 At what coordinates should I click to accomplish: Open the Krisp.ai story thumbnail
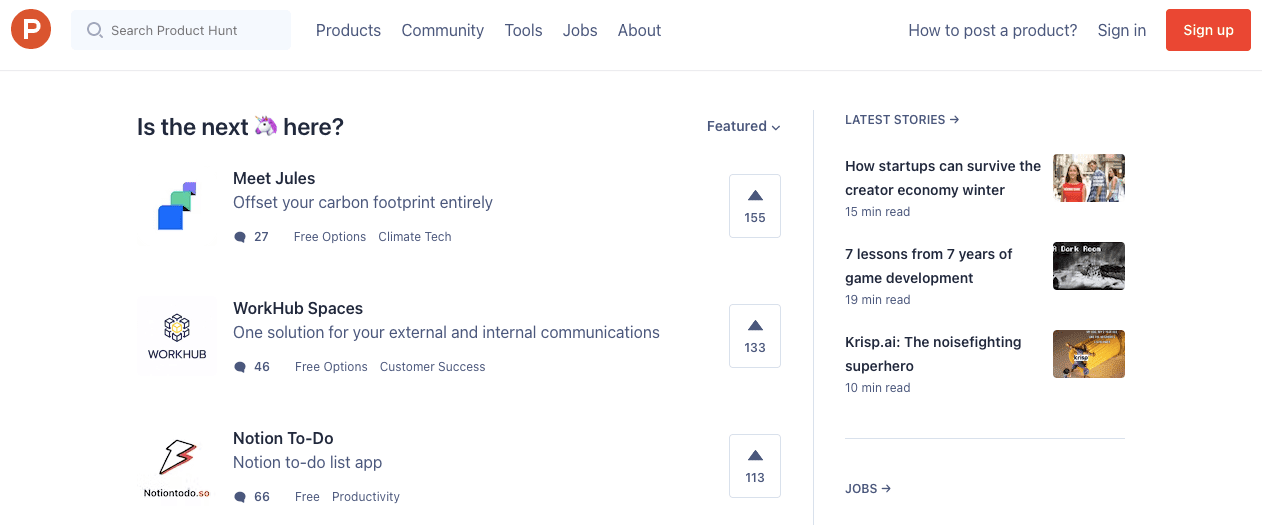[x=1089, y=354]
